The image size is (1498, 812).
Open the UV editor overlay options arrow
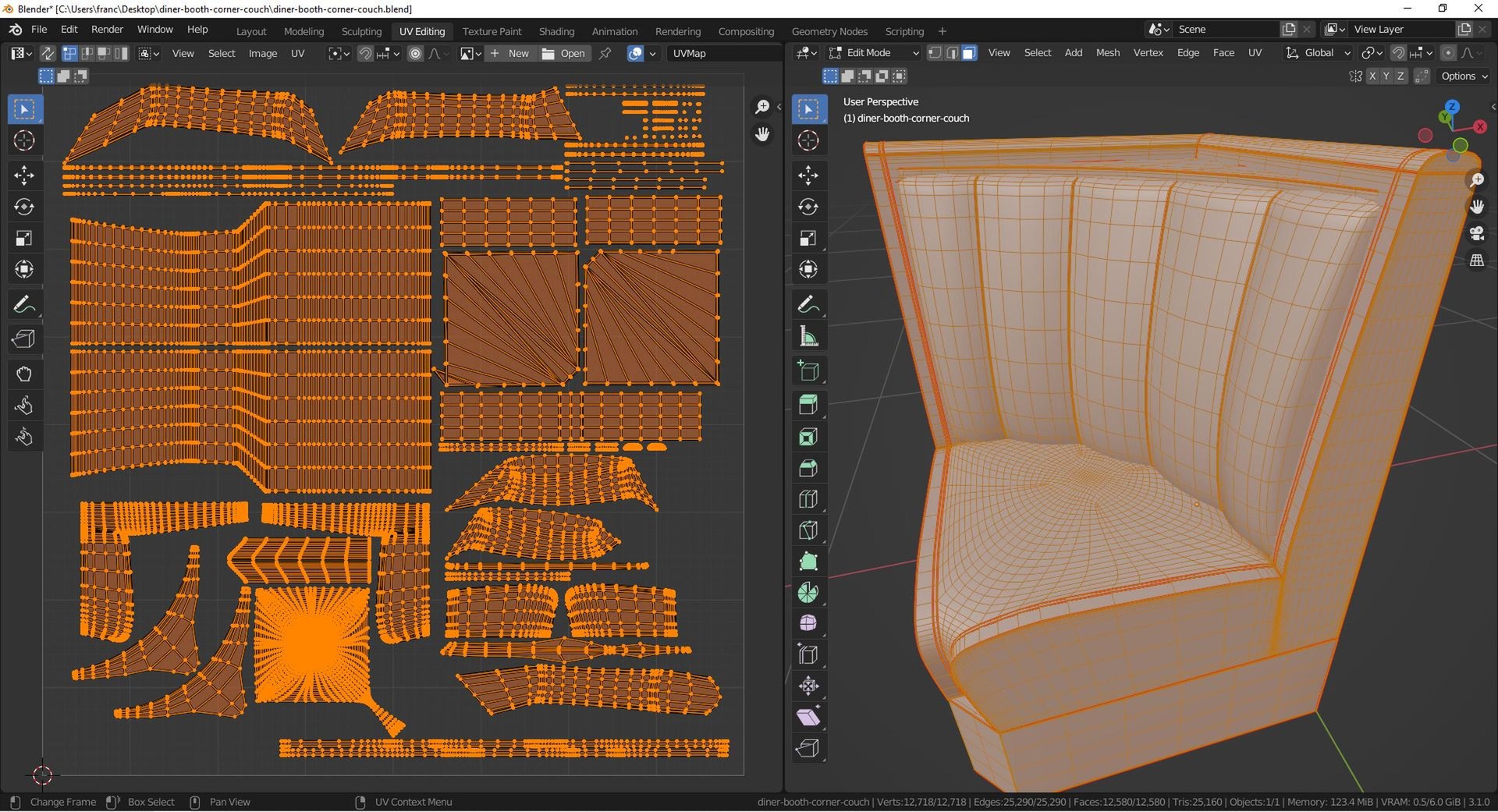coord(652,53)
